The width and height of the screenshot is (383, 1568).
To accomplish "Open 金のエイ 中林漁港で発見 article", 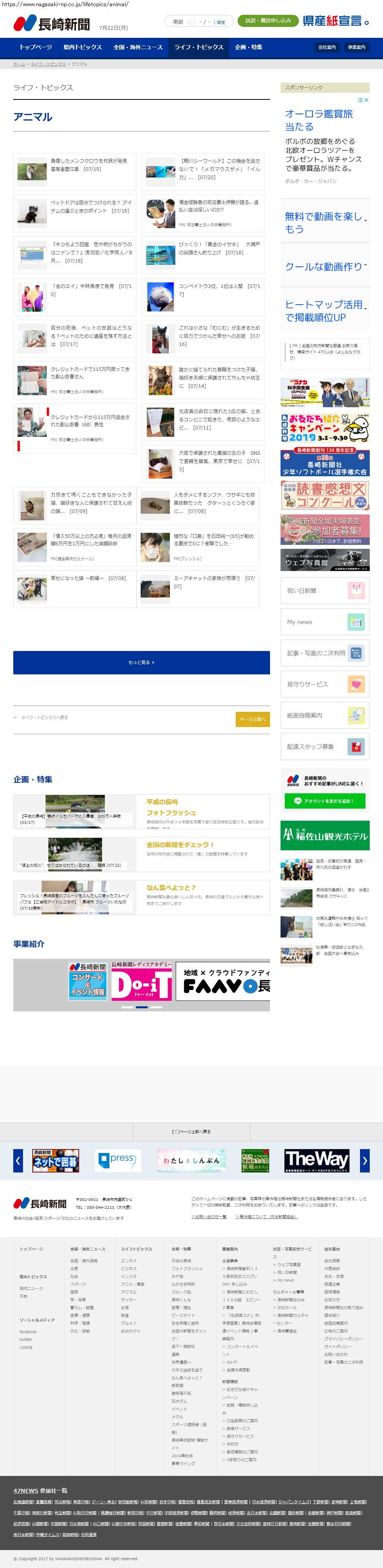I will point(75,296).
